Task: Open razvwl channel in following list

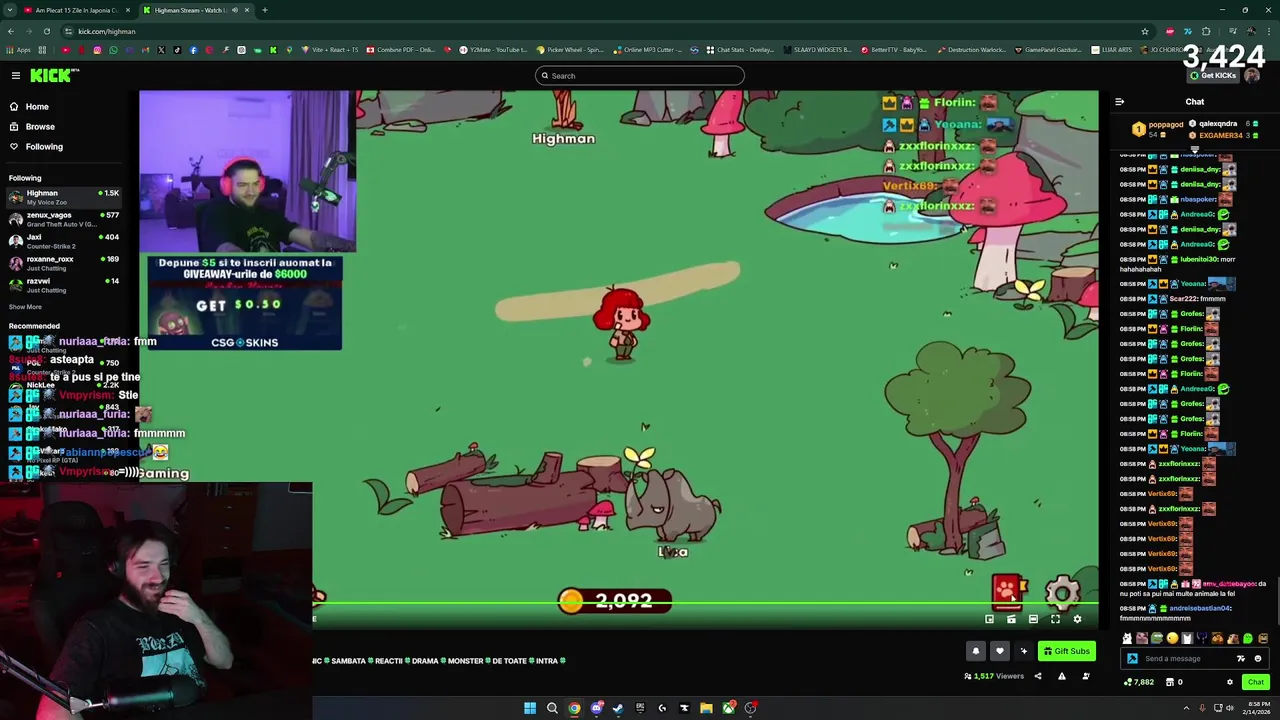Action: [62, 285]
